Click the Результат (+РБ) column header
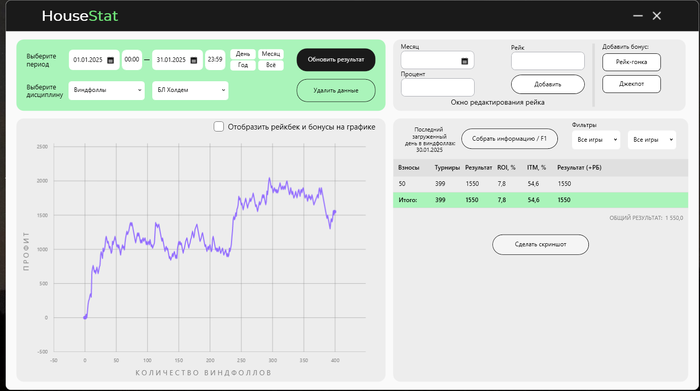 point(579,168)
